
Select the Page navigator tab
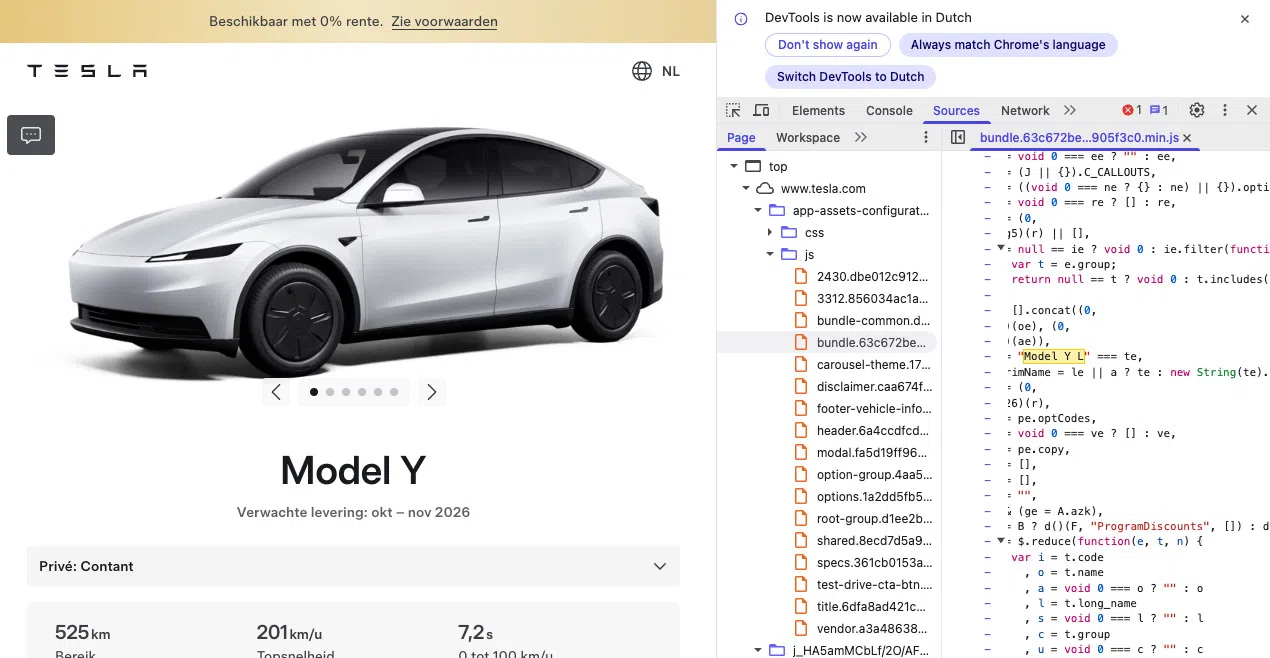(x=741, y=138)
